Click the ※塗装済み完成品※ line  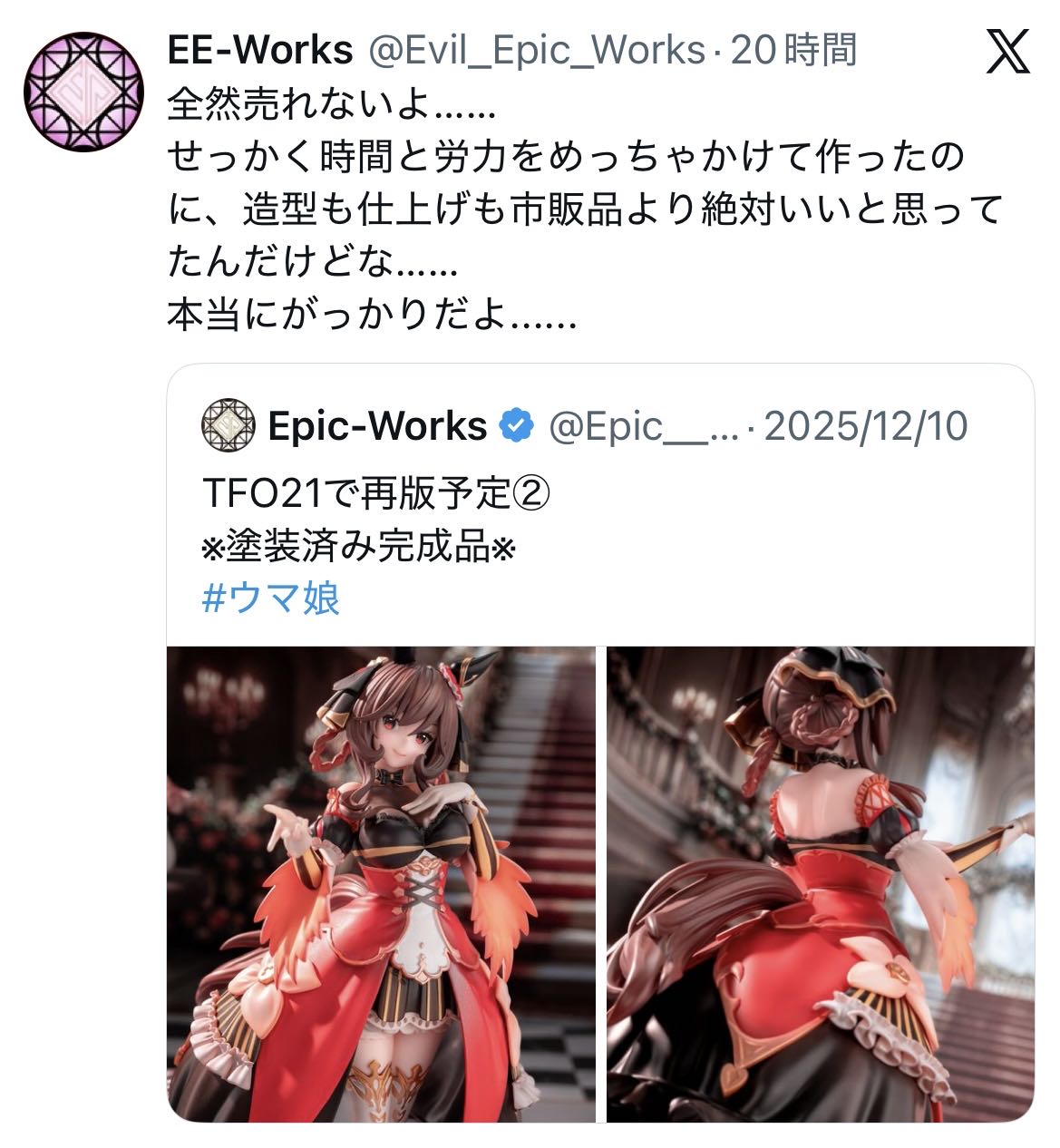(x=358, y=547)
